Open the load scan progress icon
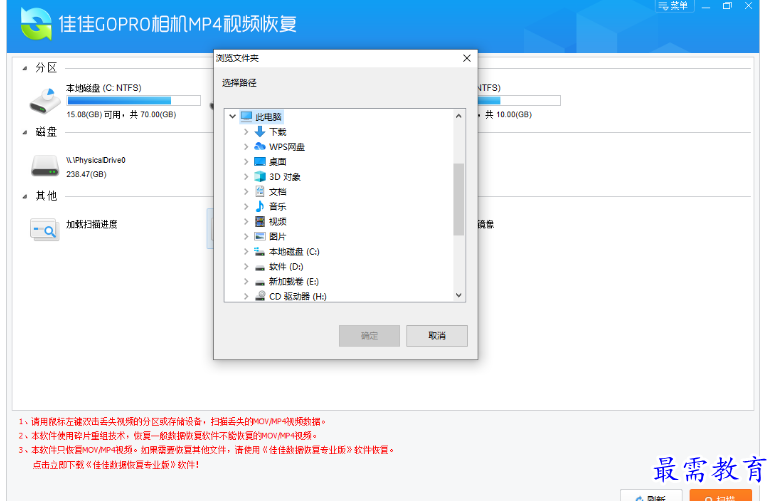The width and height of the screenshot is (775, 501). [44, 230]
